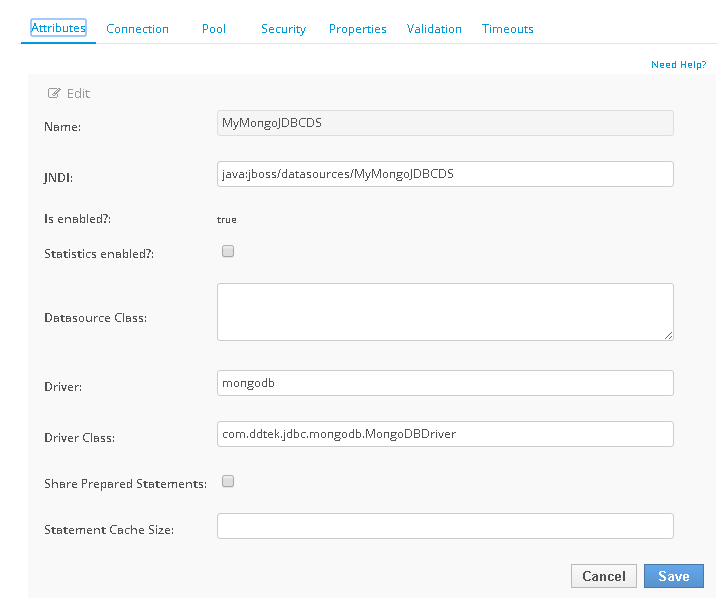The width and height of the screenshot is (718, 609).
Task: Click the Need Help? link
Action: pos(678,64)
